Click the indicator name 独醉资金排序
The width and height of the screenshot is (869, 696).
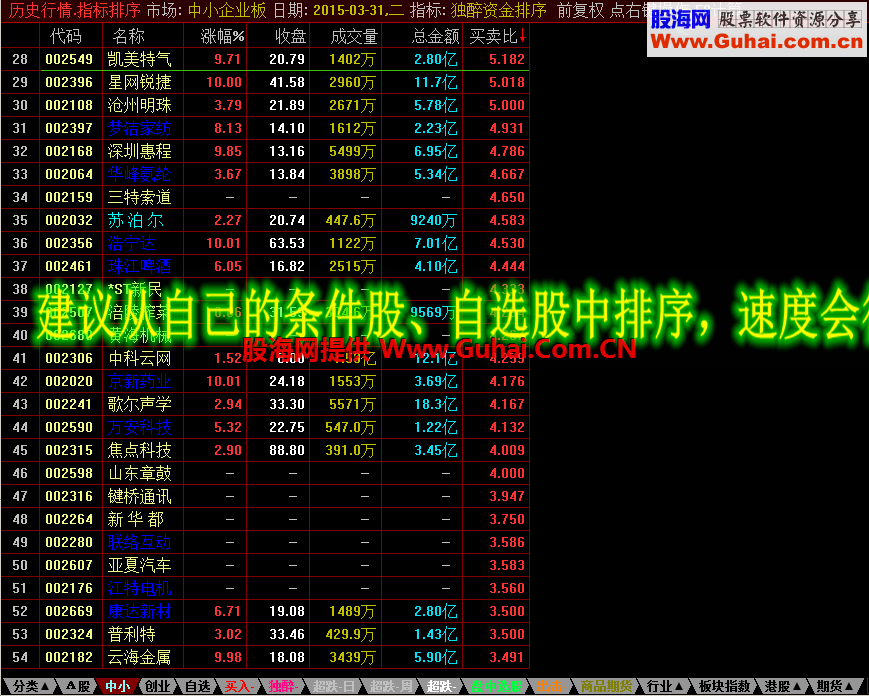tap(498, 10)
